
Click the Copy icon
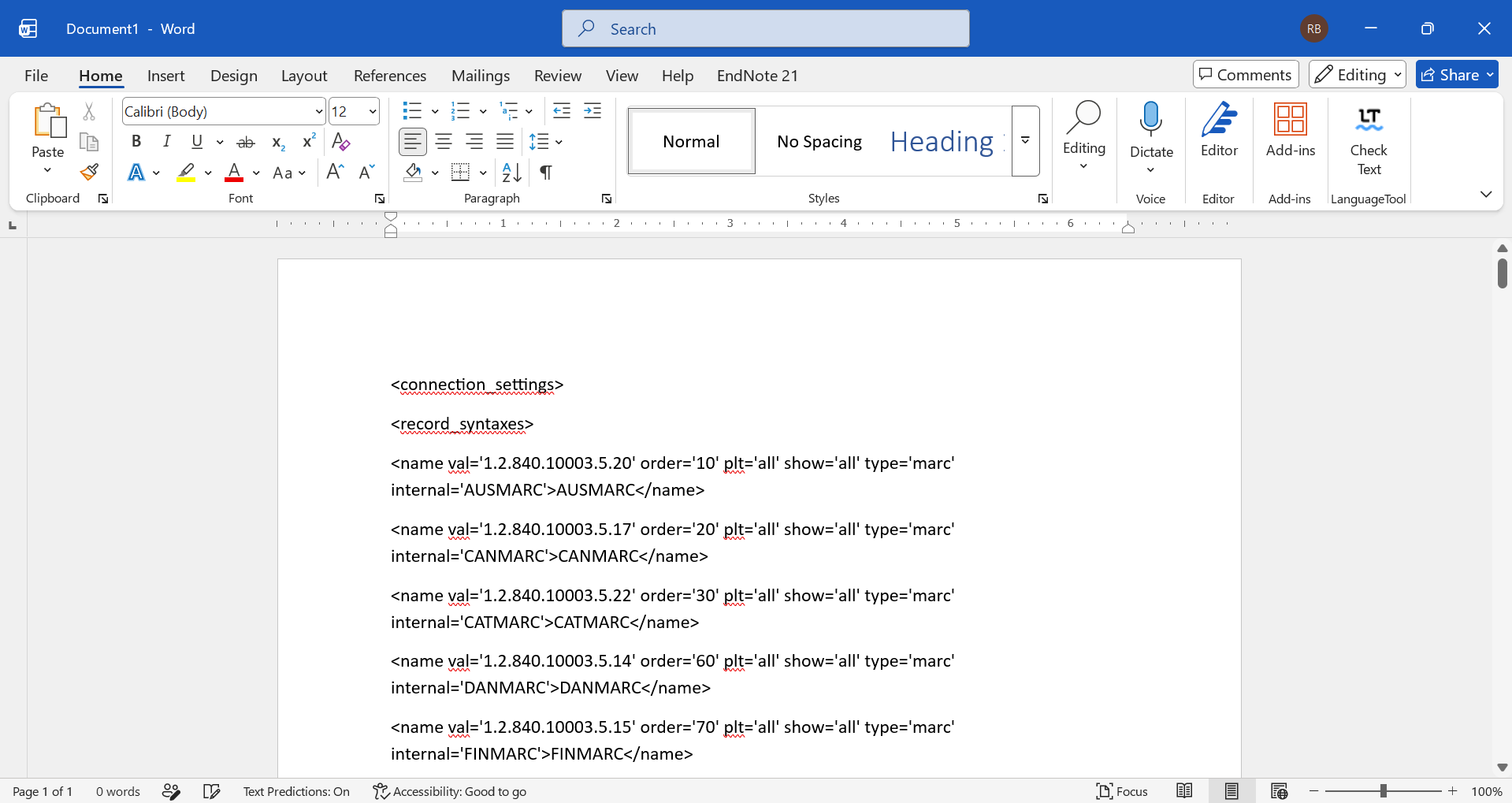coord(89,142)
